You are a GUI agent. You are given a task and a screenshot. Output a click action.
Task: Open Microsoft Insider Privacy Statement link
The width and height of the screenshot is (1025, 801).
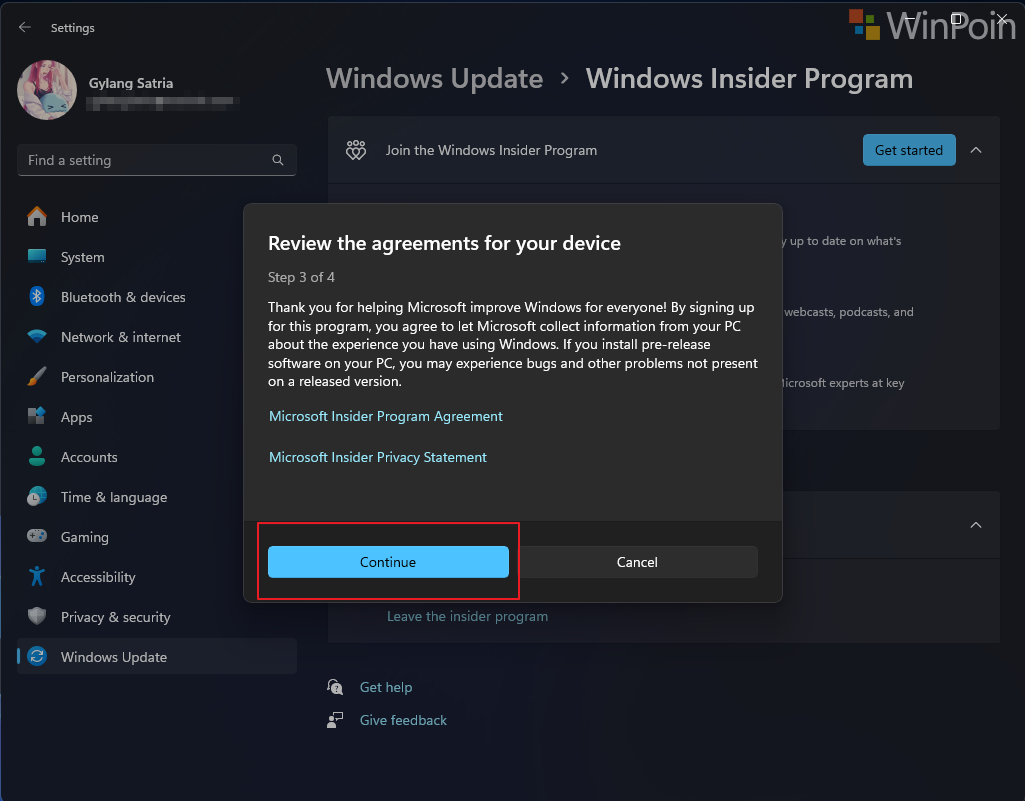pyautogui.click(x=378, y=457)
